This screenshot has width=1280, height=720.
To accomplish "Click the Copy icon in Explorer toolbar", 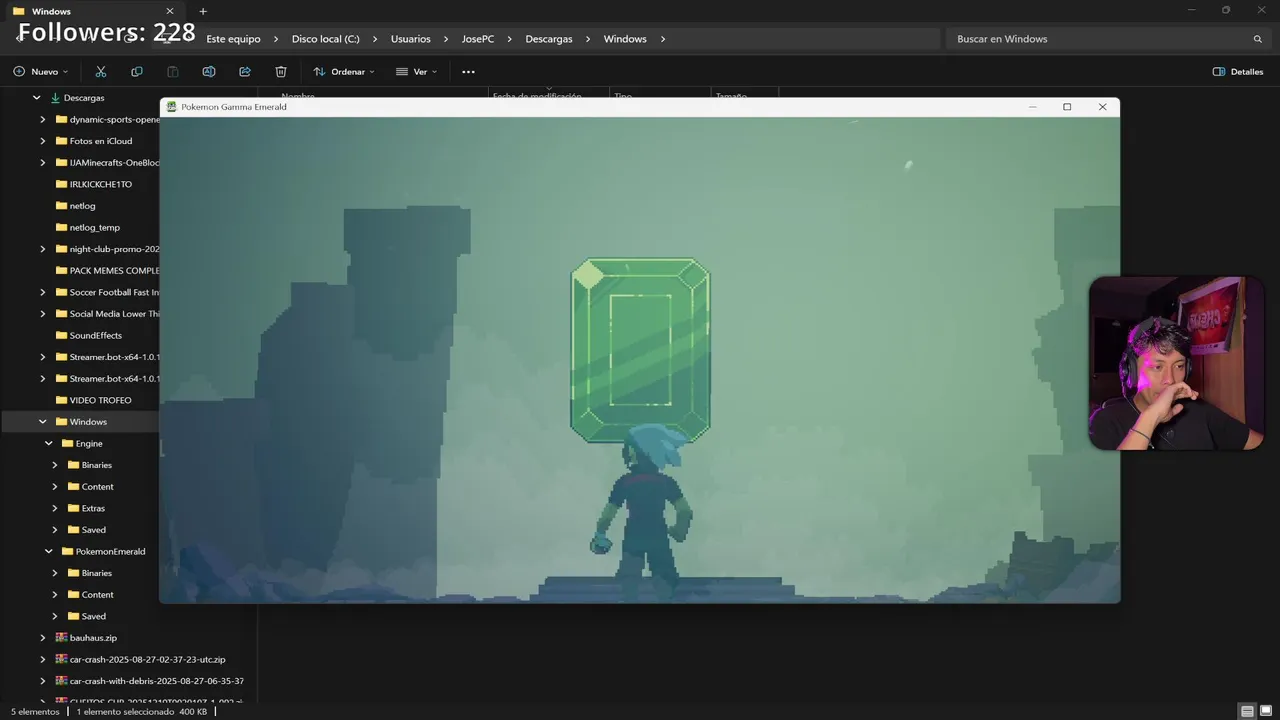I will click(137, 72).
